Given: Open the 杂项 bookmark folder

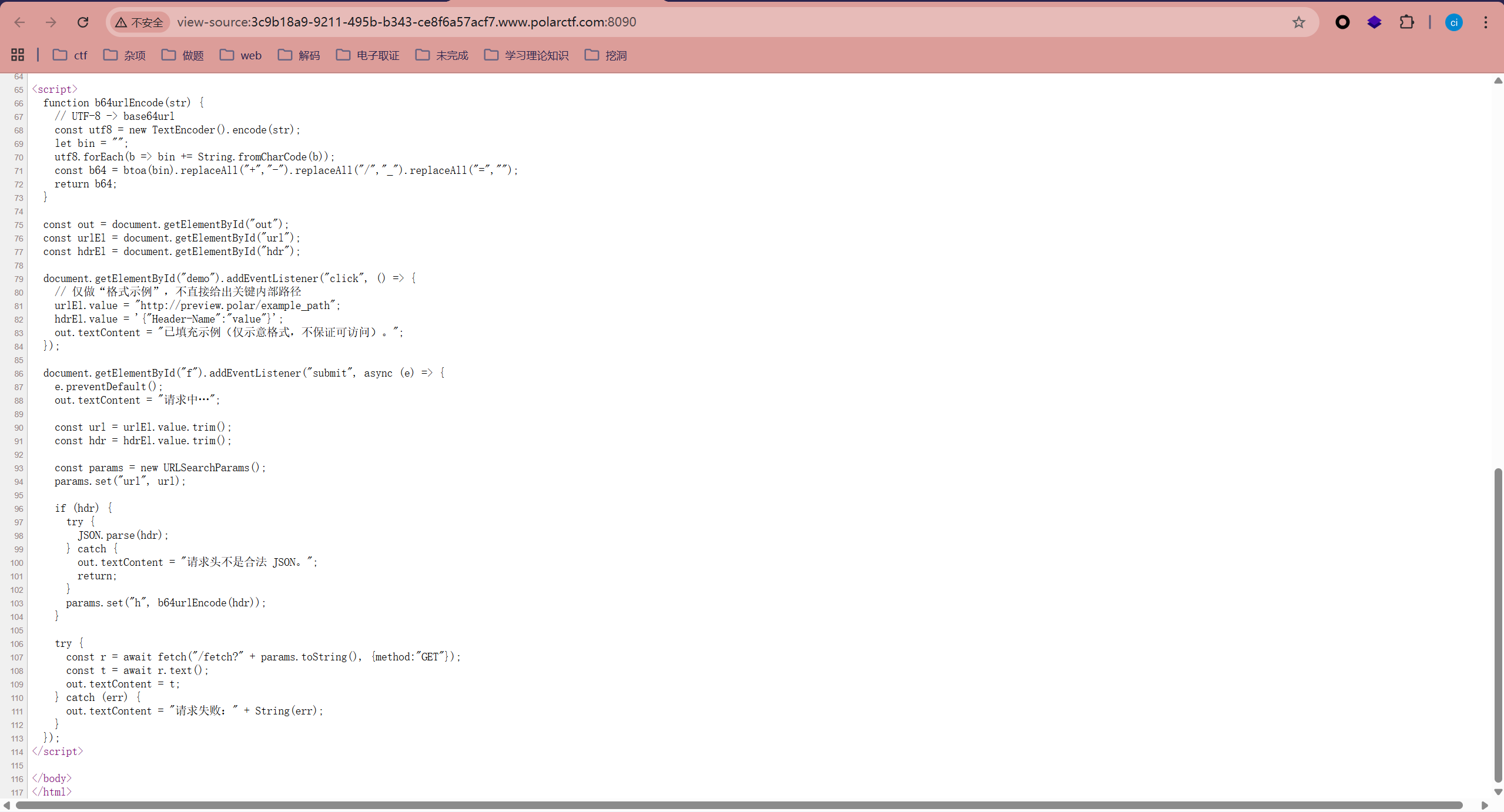Looking at the screenshot, I should pyautogui.click(x=125, y=55).
